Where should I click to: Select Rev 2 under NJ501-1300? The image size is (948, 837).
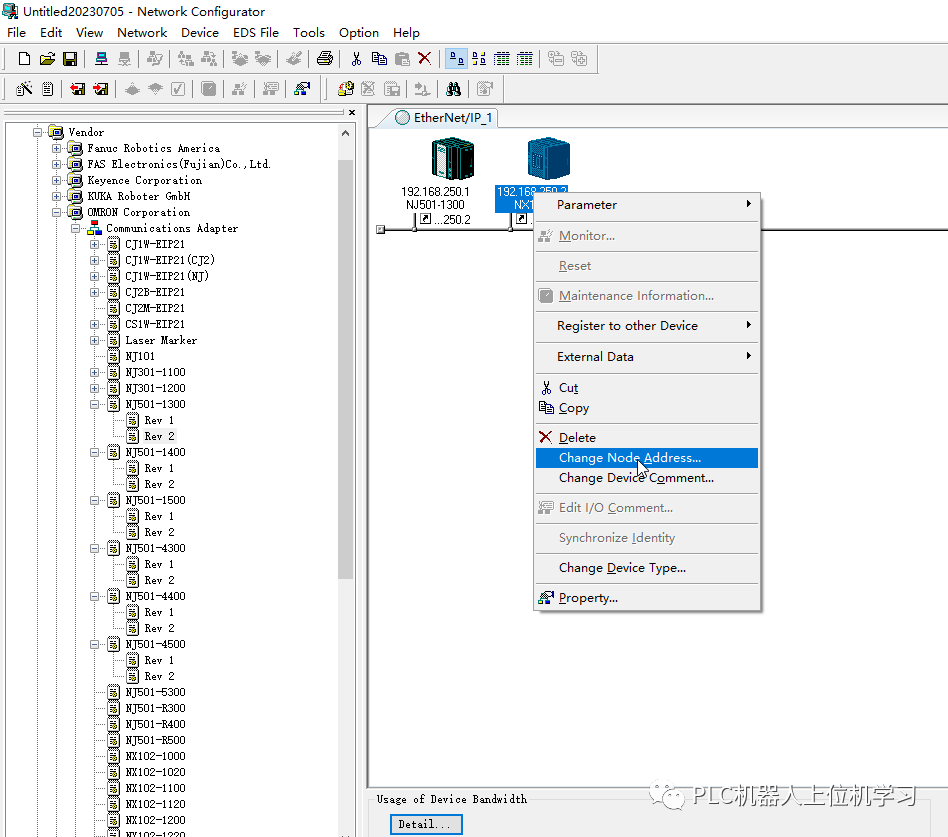(158, 437)
